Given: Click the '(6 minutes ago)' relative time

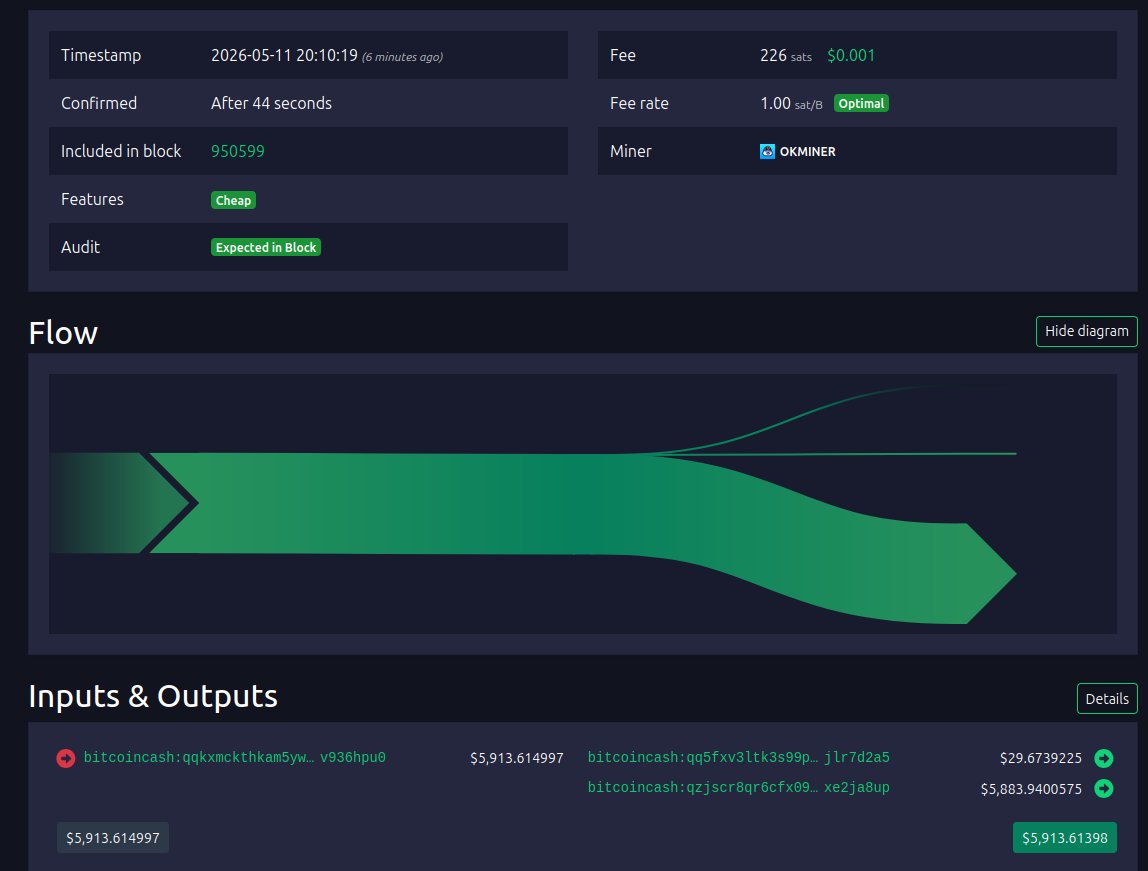Looking at the screenshot, I should (x=403, y=57).
